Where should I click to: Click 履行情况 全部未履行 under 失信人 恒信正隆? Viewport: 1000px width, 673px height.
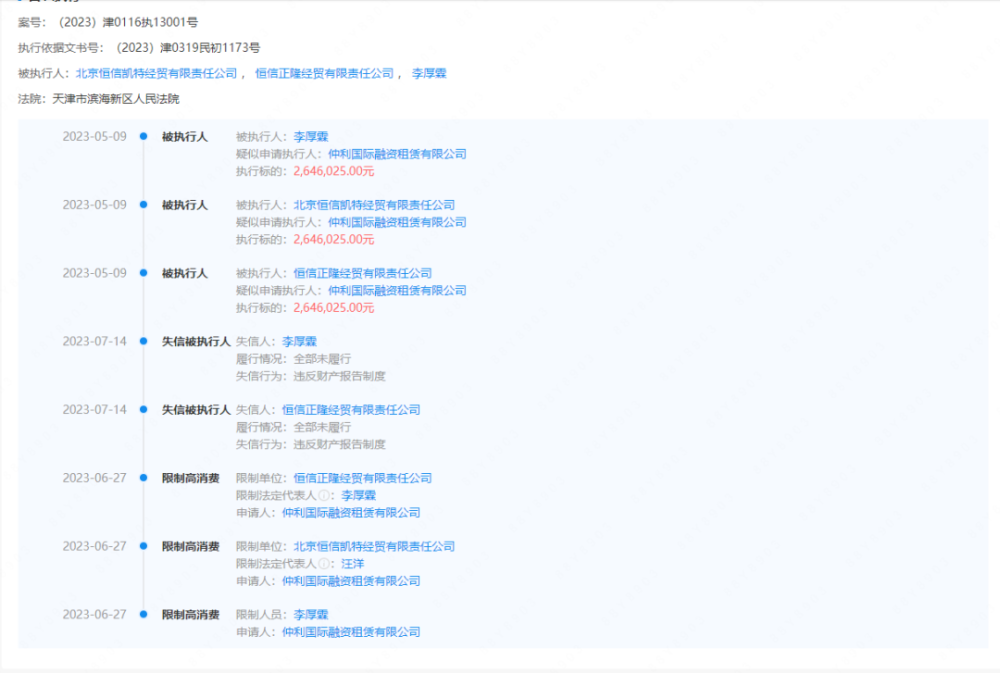[322, 427]
